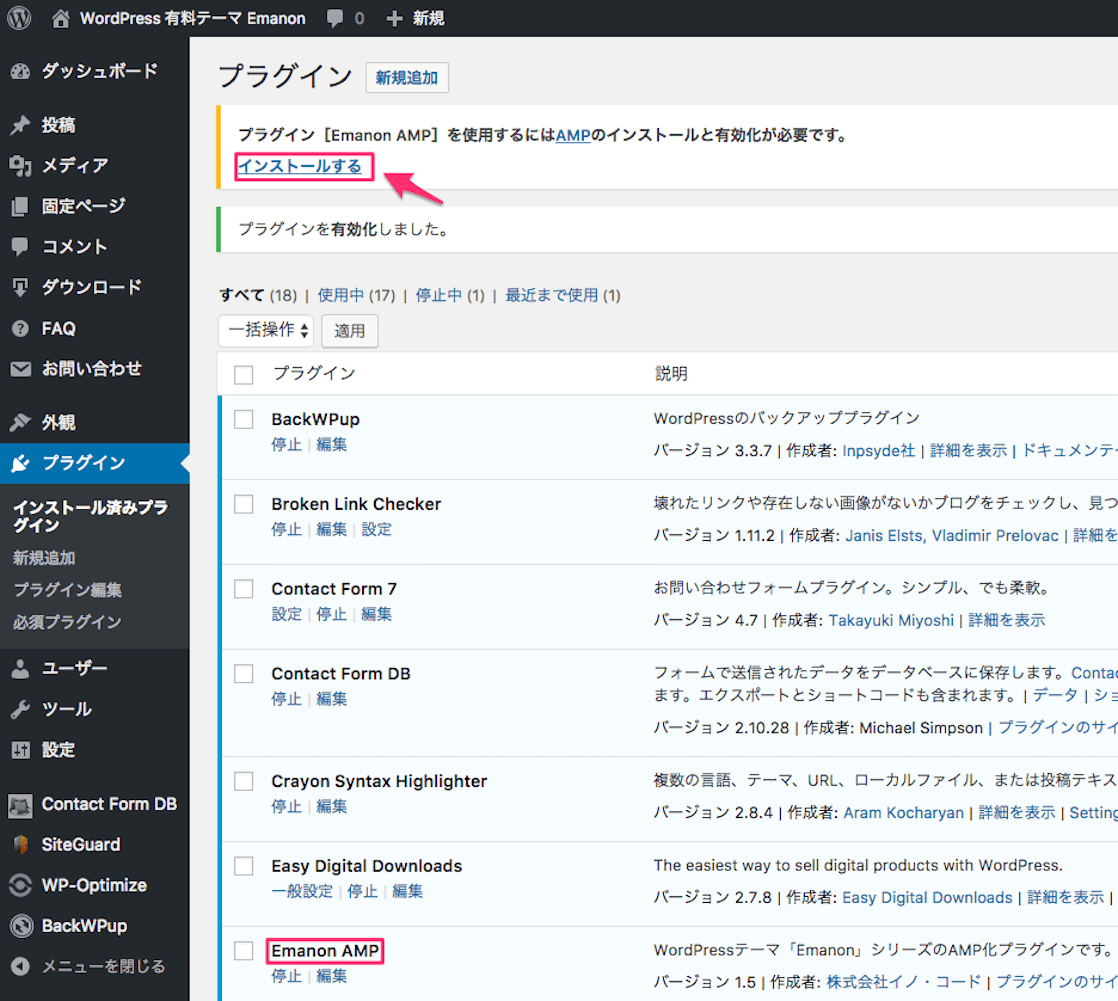
Task: Click the 適用 apply button
Action: click(x=349, y=331)
